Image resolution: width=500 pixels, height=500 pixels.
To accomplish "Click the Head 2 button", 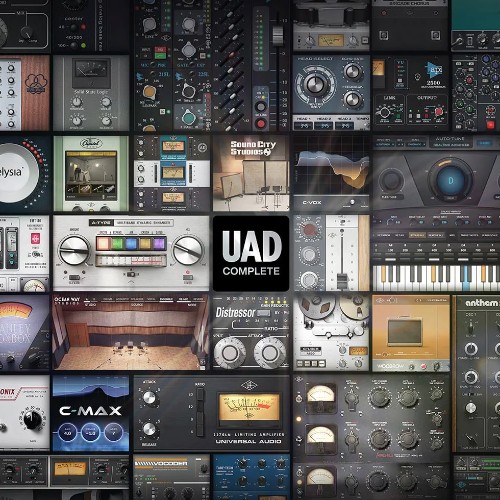I will click(324, 126).
